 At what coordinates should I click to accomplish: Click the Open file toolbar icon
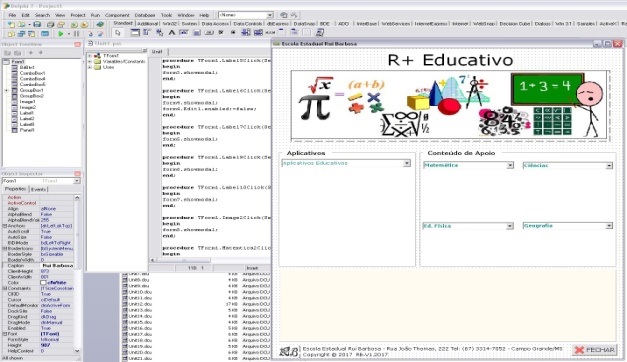tap(21, 24)
